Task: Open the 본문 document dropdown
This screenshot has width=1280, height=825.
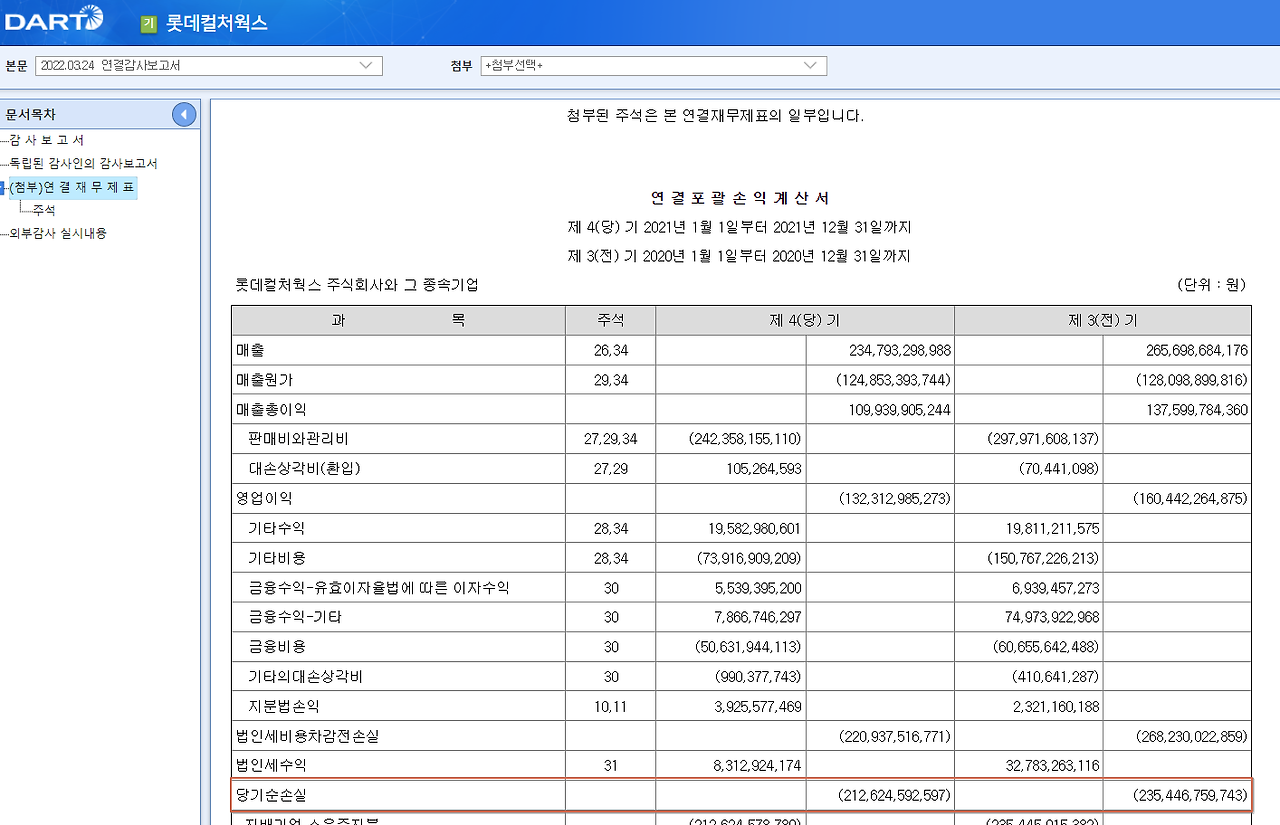Action: pos(209,66)
